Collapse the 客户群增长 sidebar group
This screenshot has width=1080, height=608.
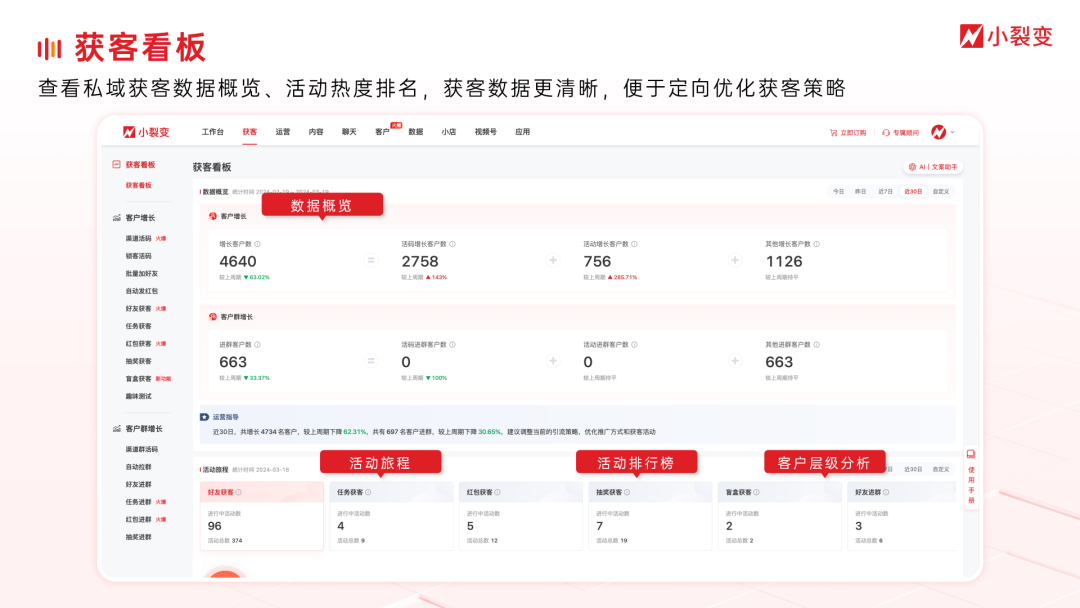pos(117,428)
